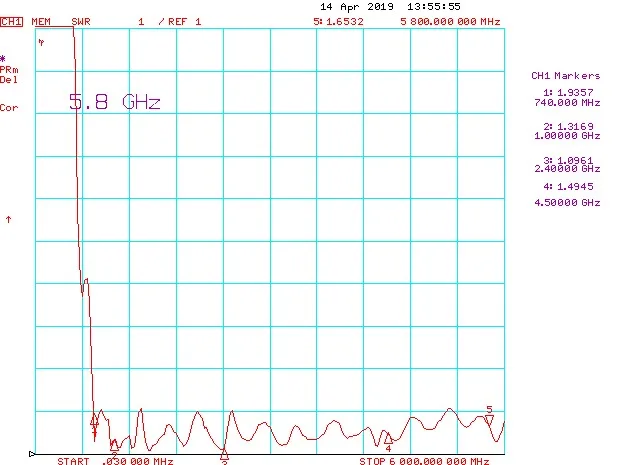Click the small trace marker in graph top-left
640x465 pixels.
[41, 42]
